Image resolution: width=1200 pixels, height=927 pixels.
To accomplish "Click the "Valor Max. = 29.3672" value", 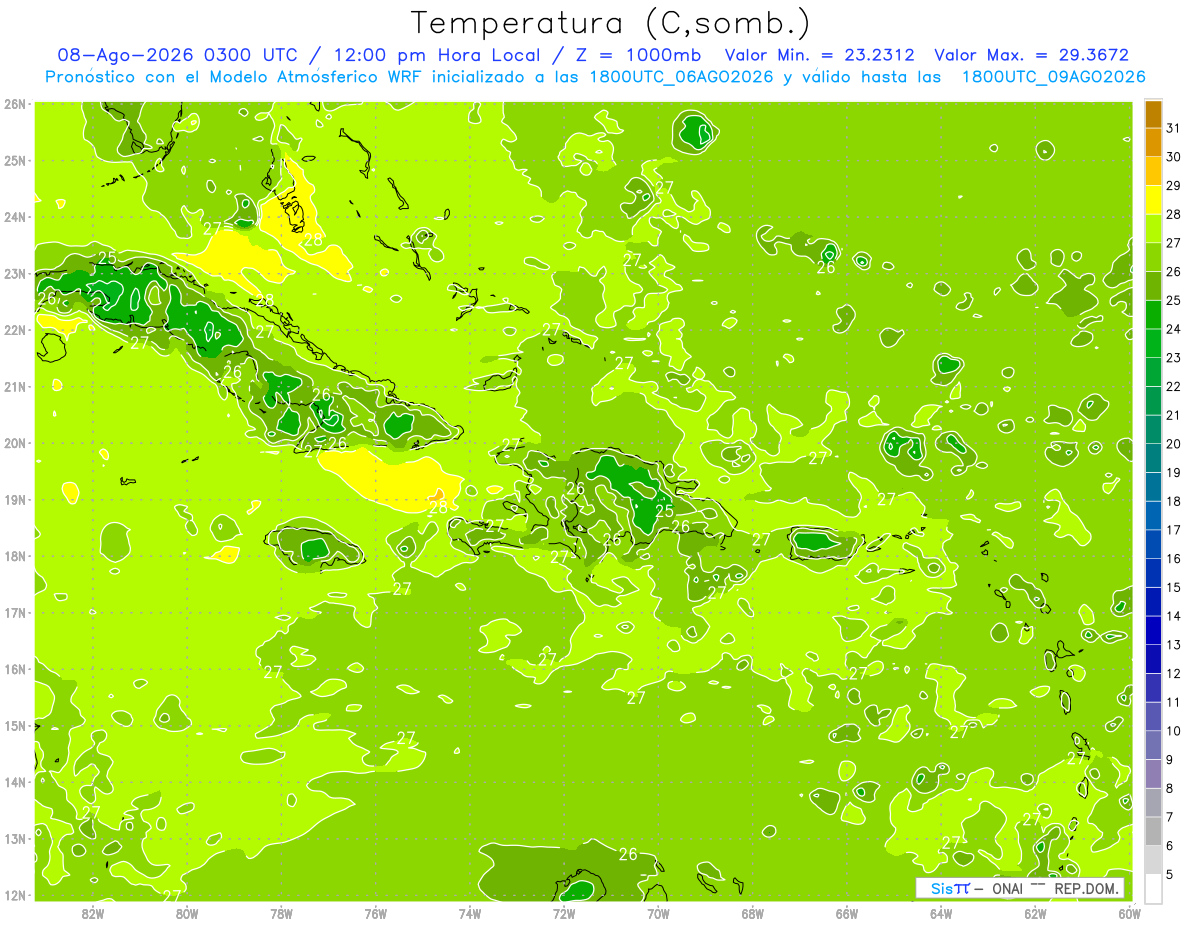I will [1031, 55].
